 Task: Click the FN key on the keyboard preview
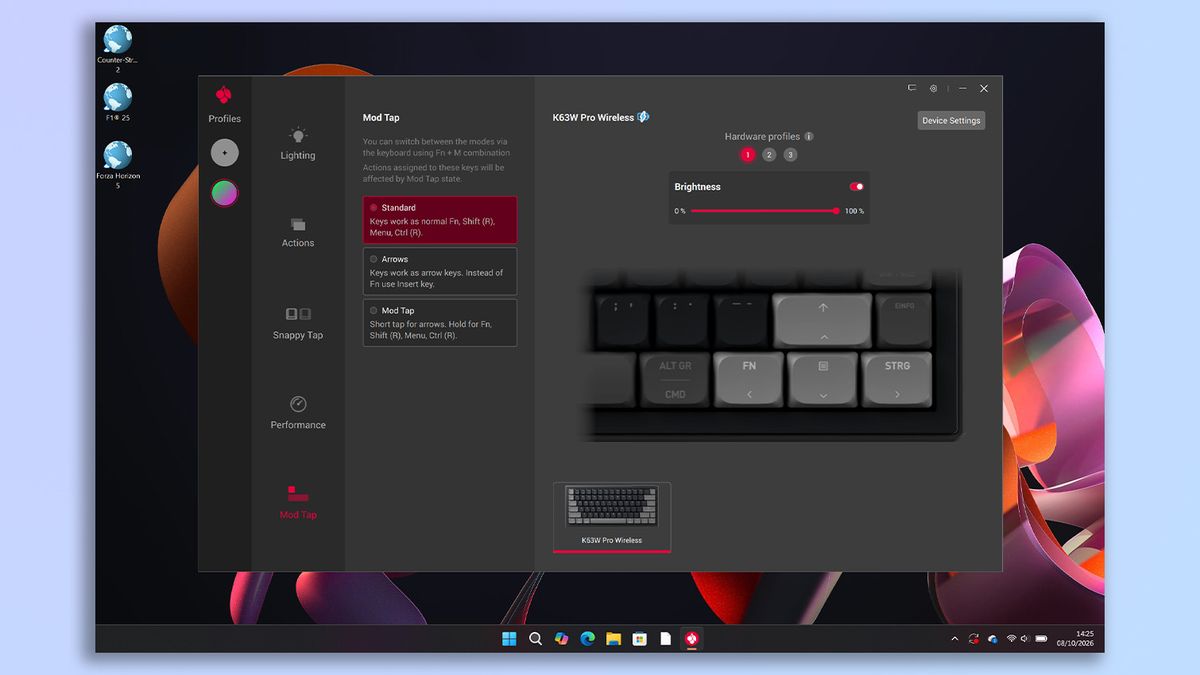pos(749,379)
